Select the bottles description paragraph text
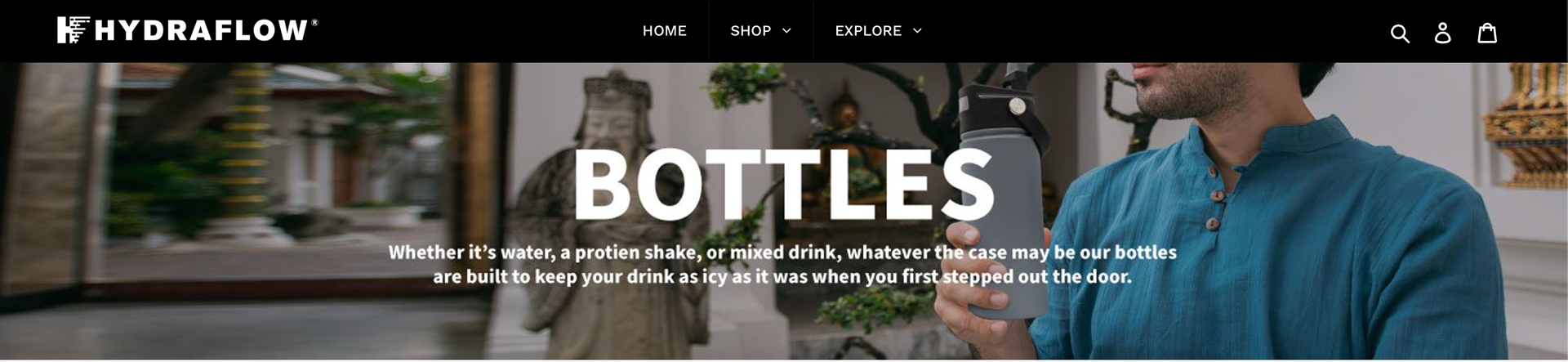Image resolution: width=1568 pixels, height=362 pixels. pos(782,264)
